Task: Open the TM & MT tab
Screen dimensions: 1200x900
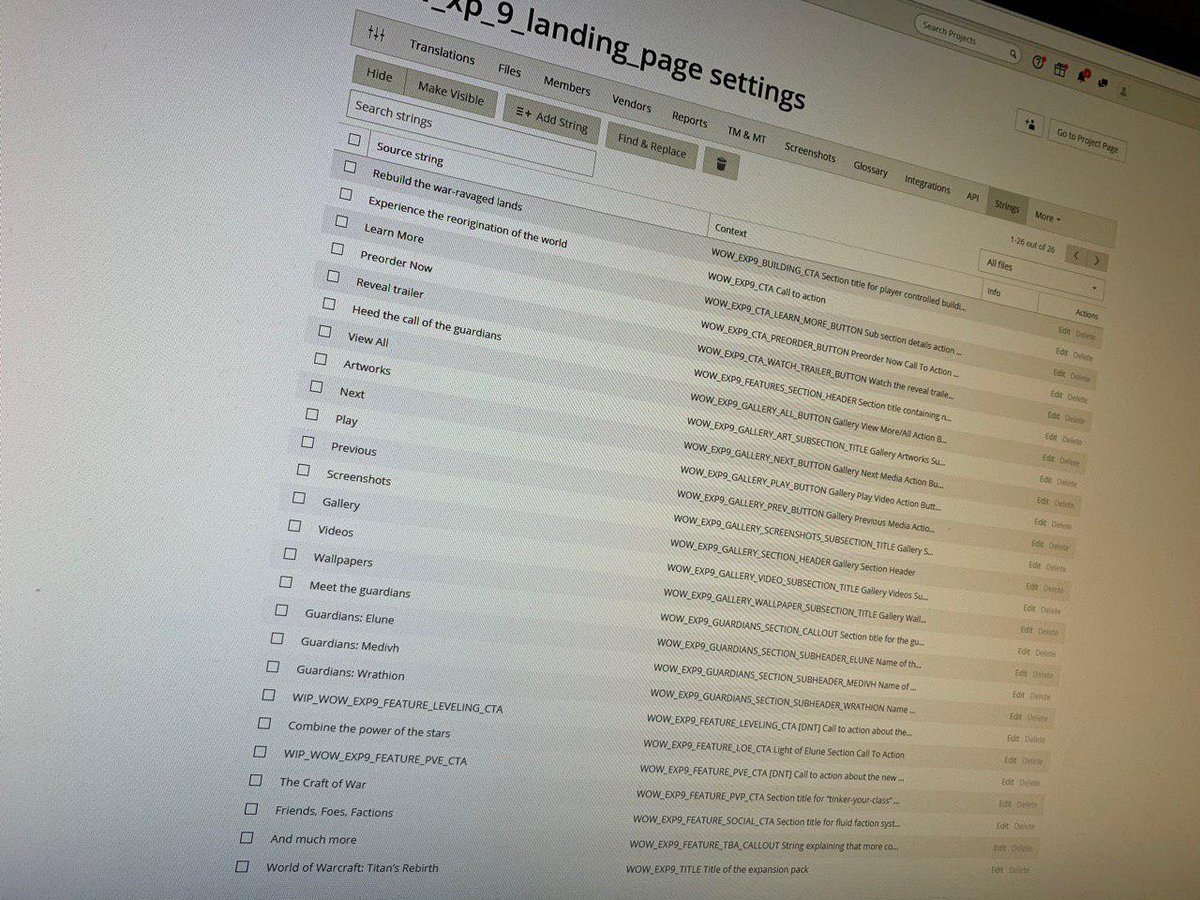Action: (746, 135)
